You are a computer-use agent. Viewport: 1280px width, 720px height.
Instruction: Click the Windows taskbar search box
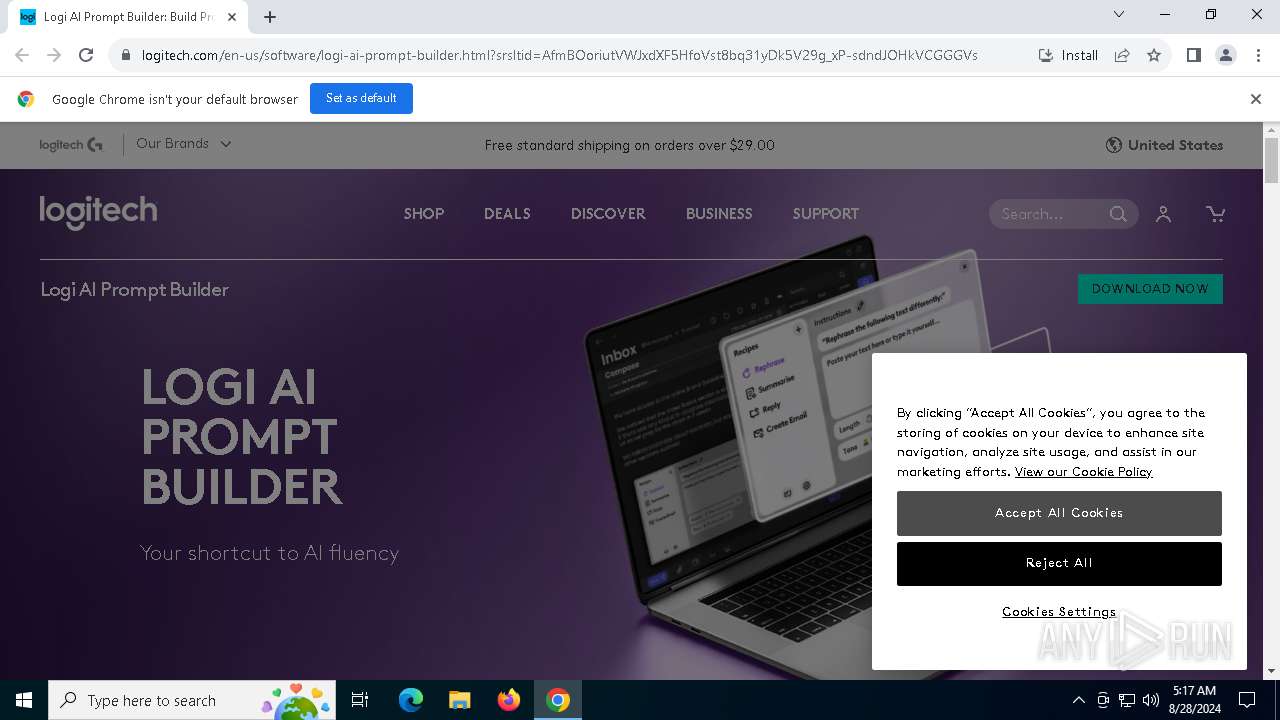tap(191, 700)
